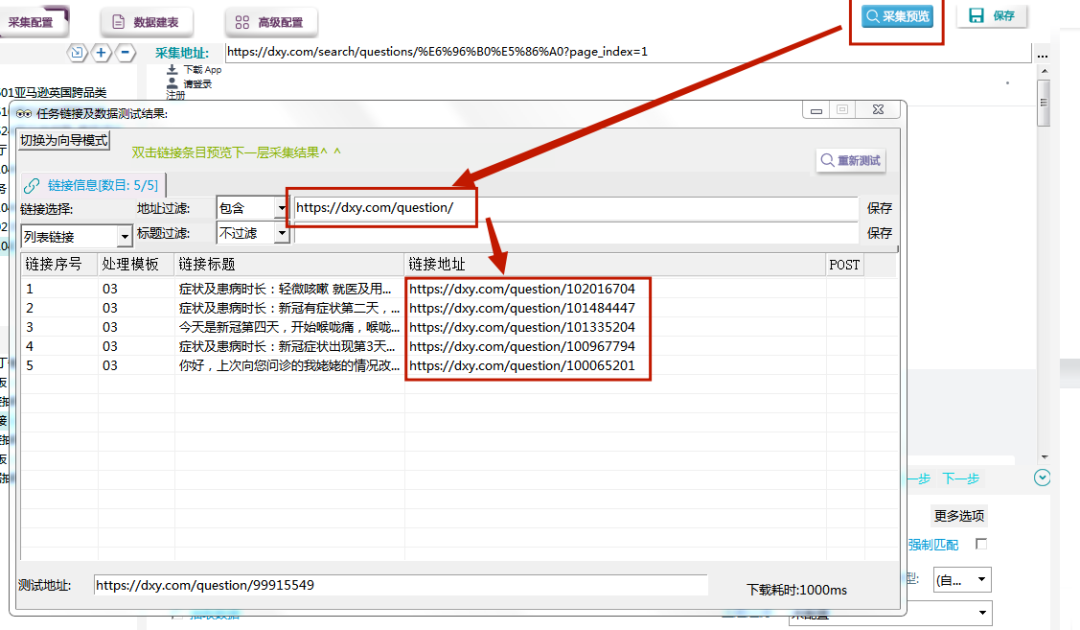1080x630 pixels.
Task: Select link https://dxy.com/question/100065201
Action: (x=522, y=366)
